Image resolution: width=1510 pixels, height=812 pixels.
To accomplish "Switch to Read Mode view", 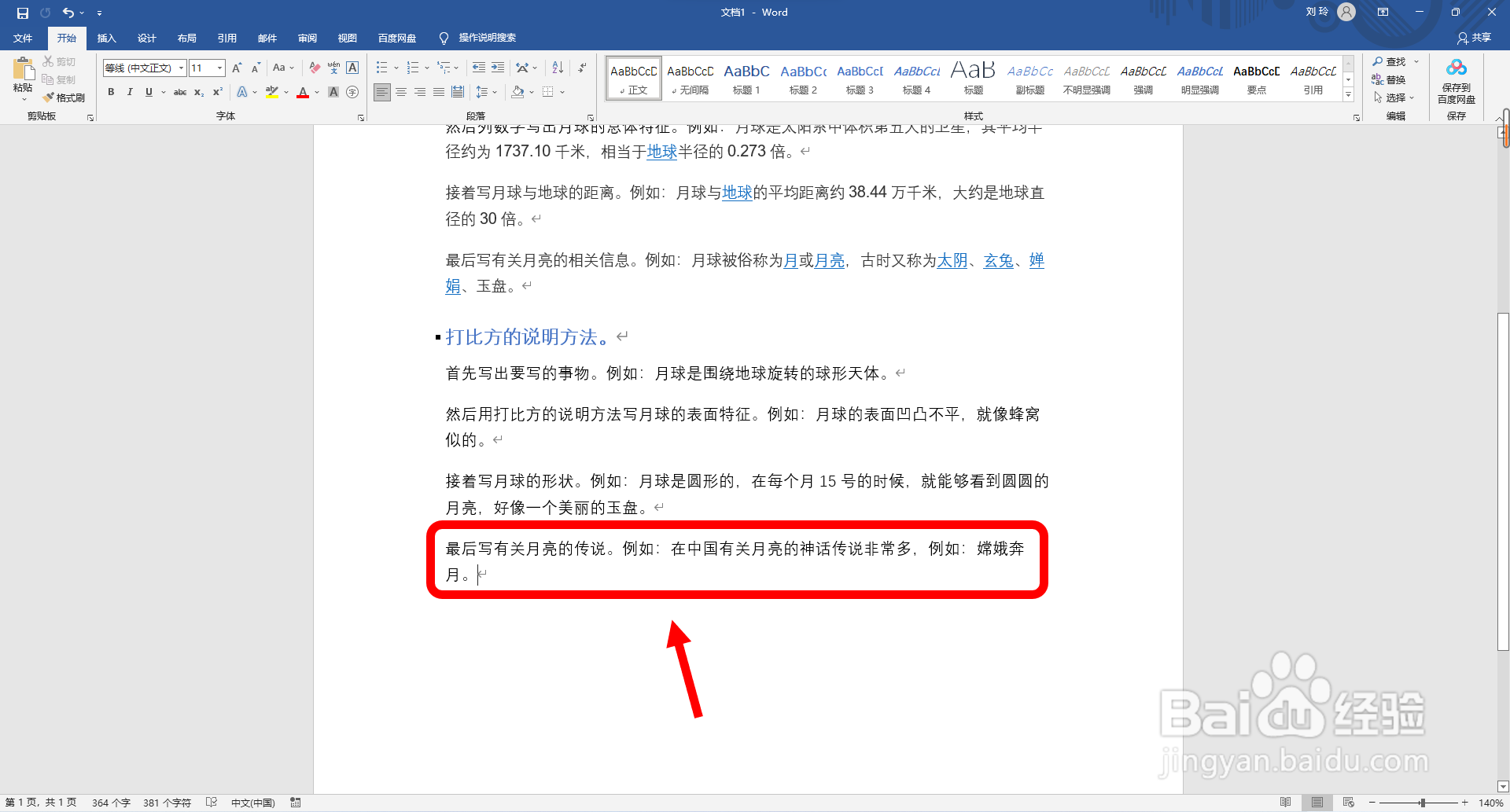I will [x=1287, y=803].
